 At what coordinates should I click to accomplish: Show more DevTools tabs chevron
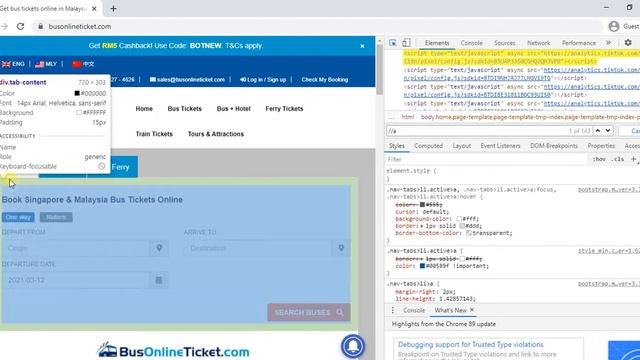[x=608, y=43]
